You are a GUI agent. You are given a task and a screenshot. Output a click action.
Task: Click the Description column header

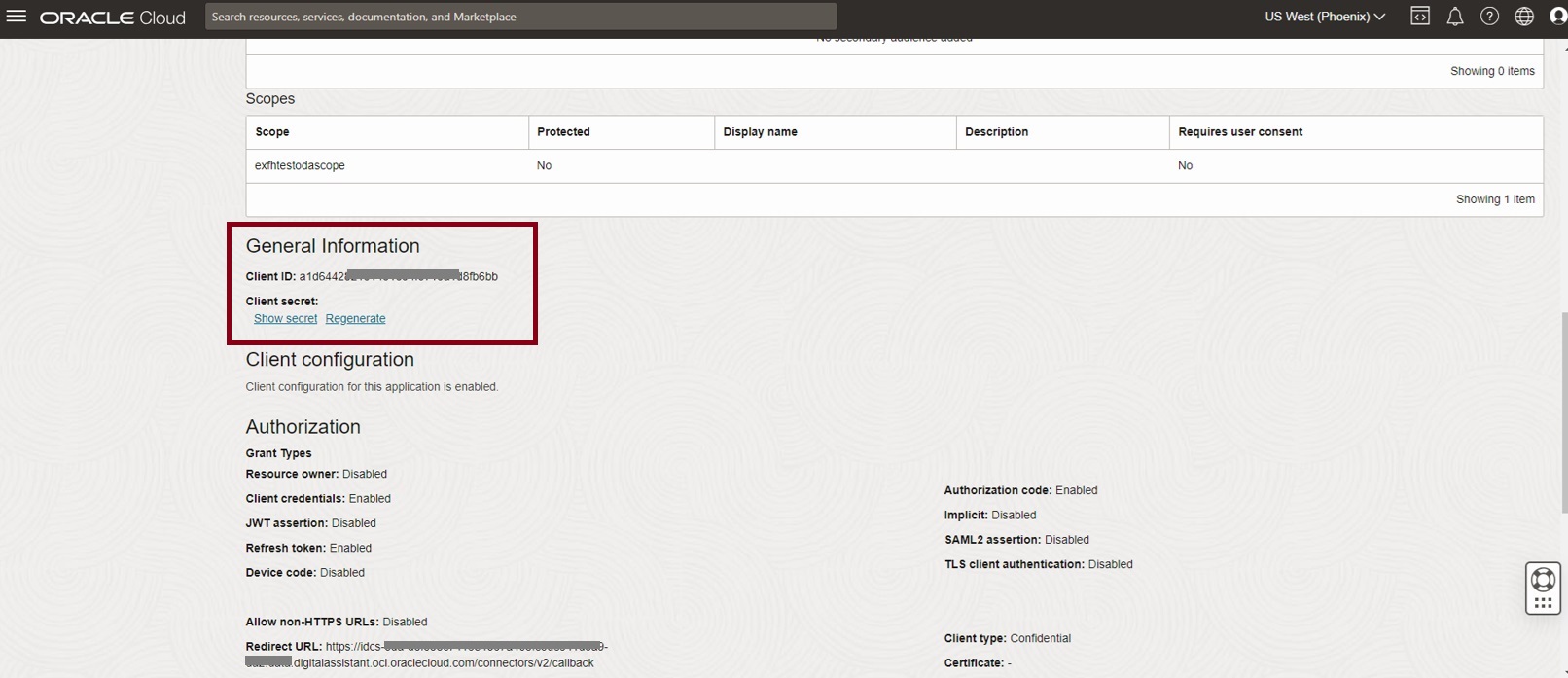point(996,132)
